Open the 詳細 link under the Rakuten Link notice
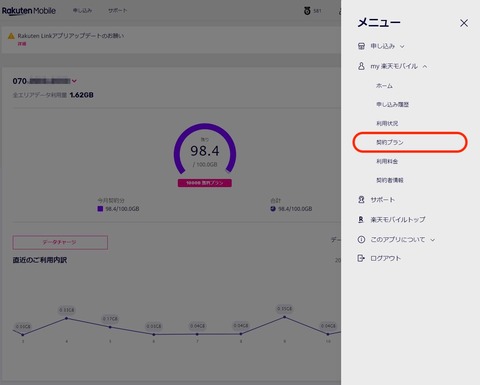This screenshot has width=480, height=385. 22,44
